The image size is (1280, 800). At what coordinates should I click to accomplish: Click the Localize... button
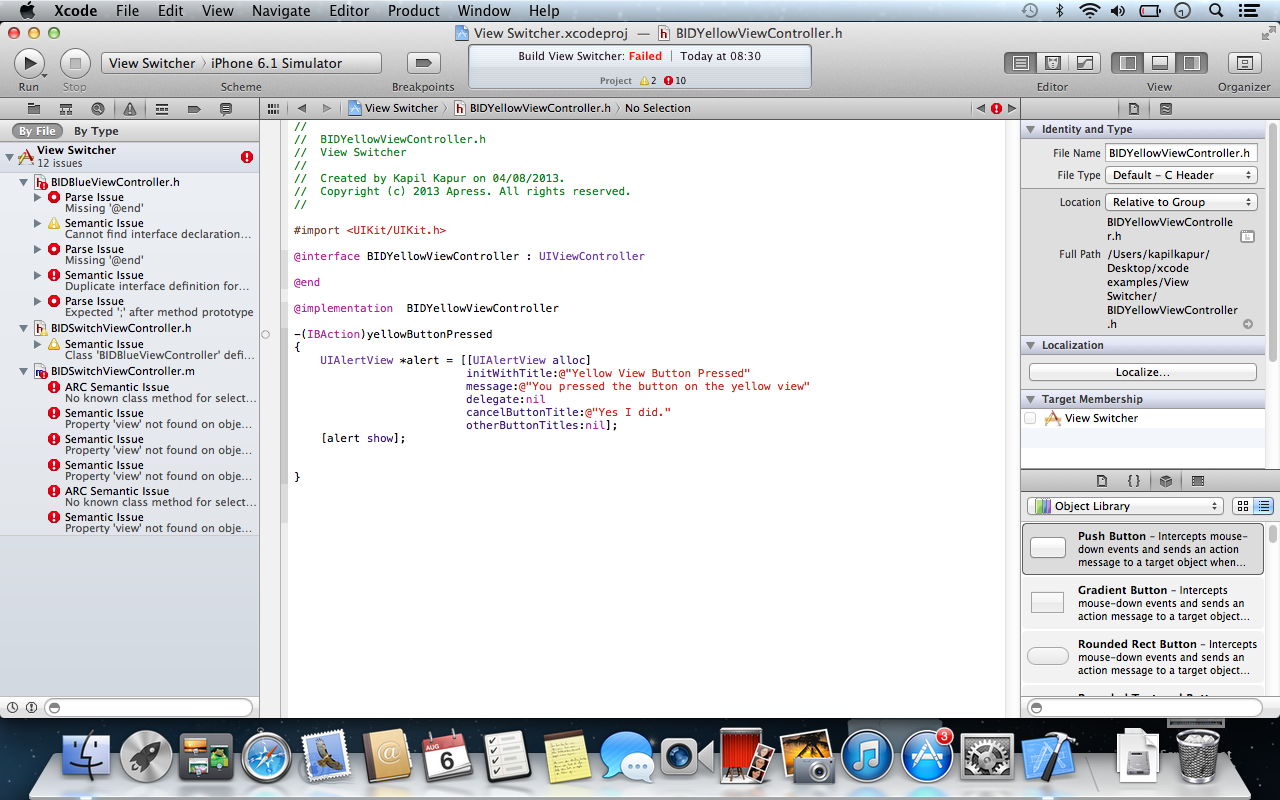pos(1142,372)
